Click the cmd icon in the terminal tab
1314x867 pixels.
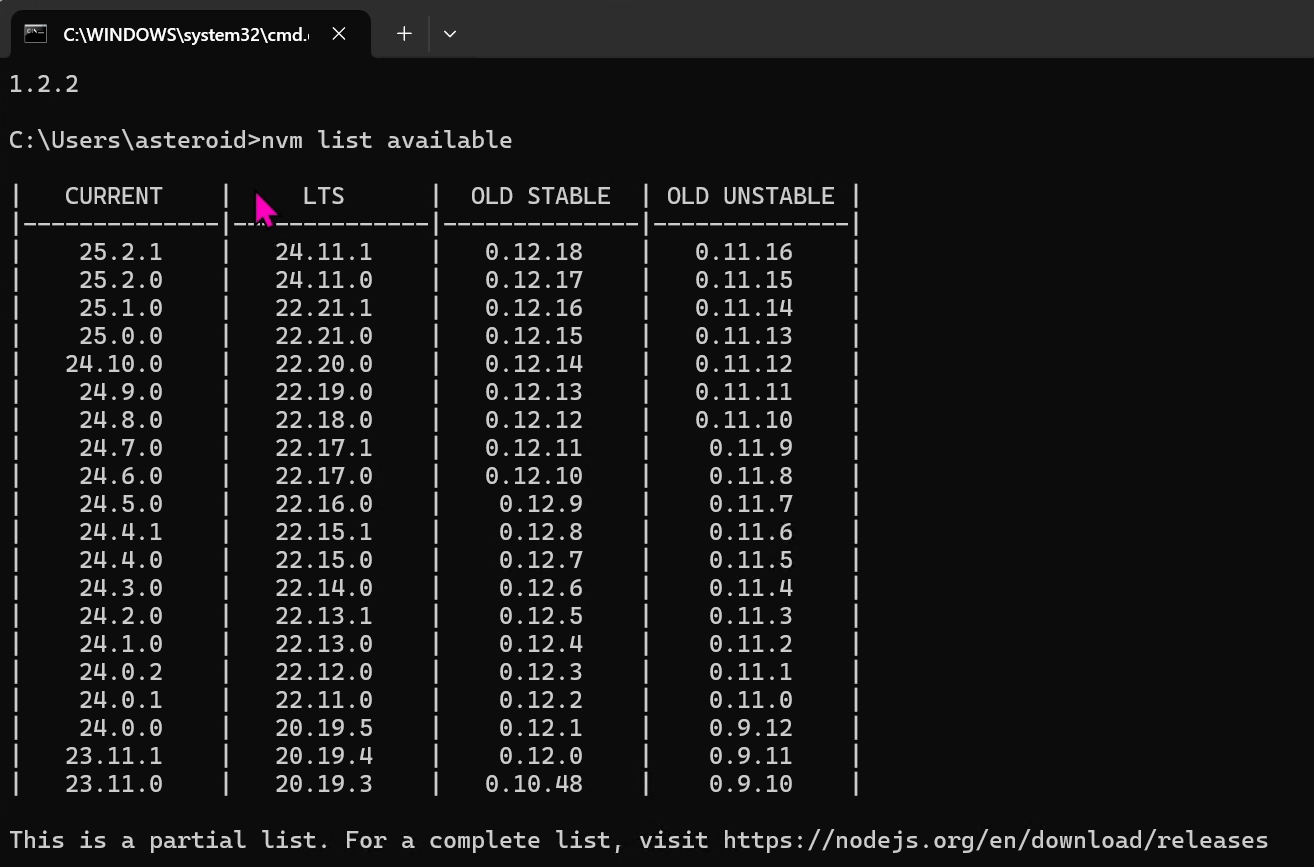tap(36, 34)
